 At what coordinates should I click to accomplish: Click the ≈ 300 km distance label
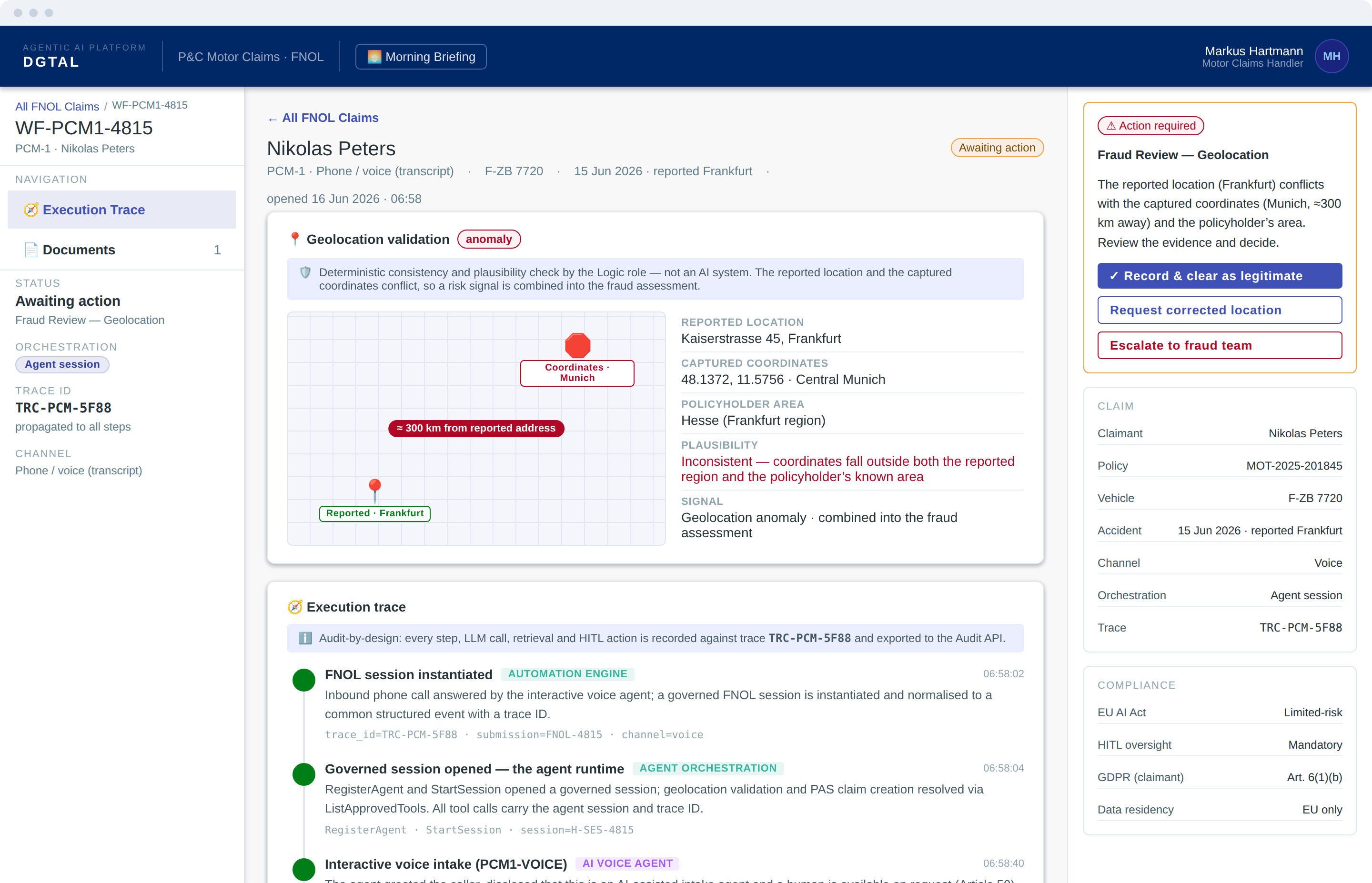(476, 428)
